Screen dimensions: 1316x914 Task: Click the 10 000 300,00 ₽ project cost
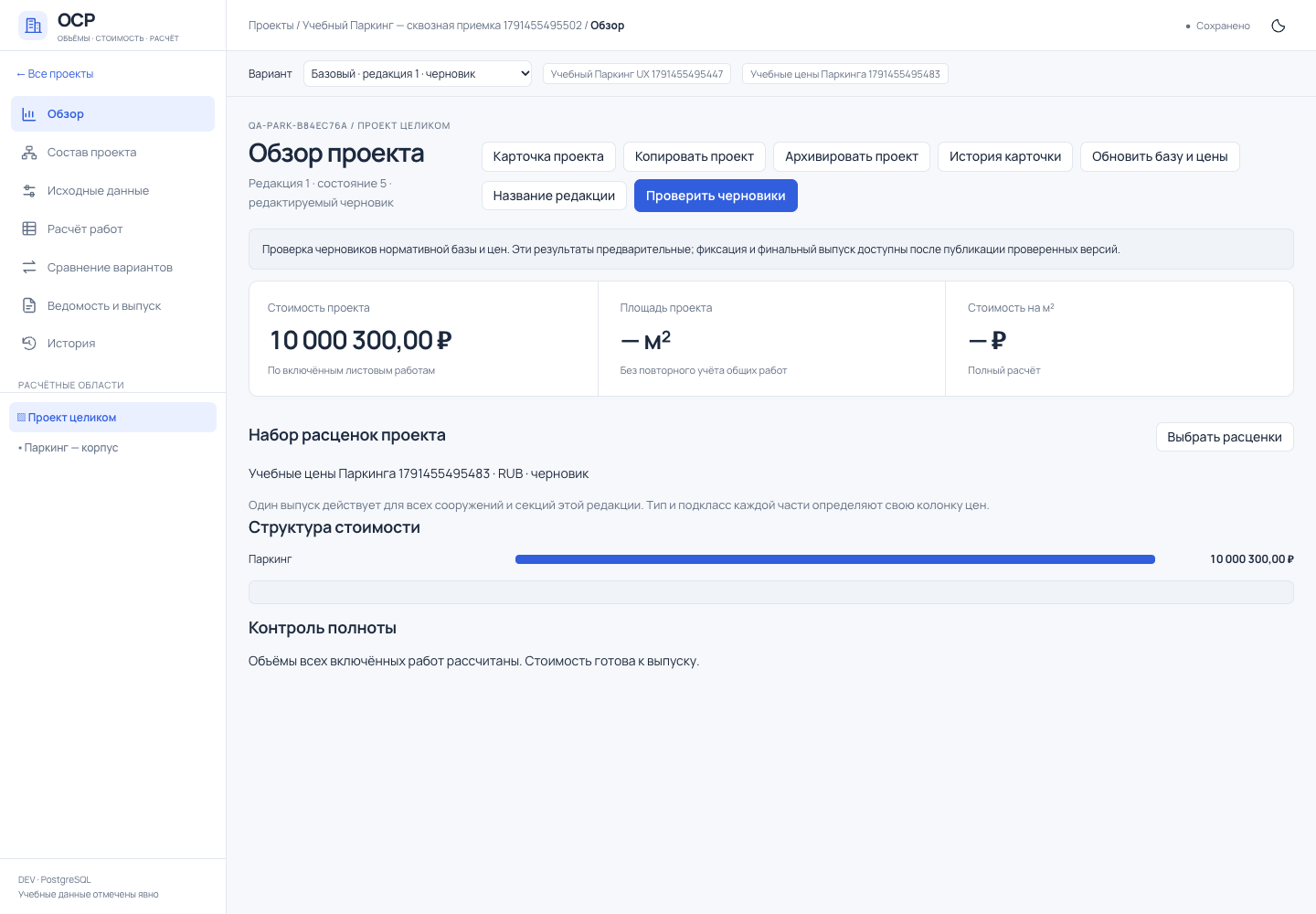coord(360,341)
